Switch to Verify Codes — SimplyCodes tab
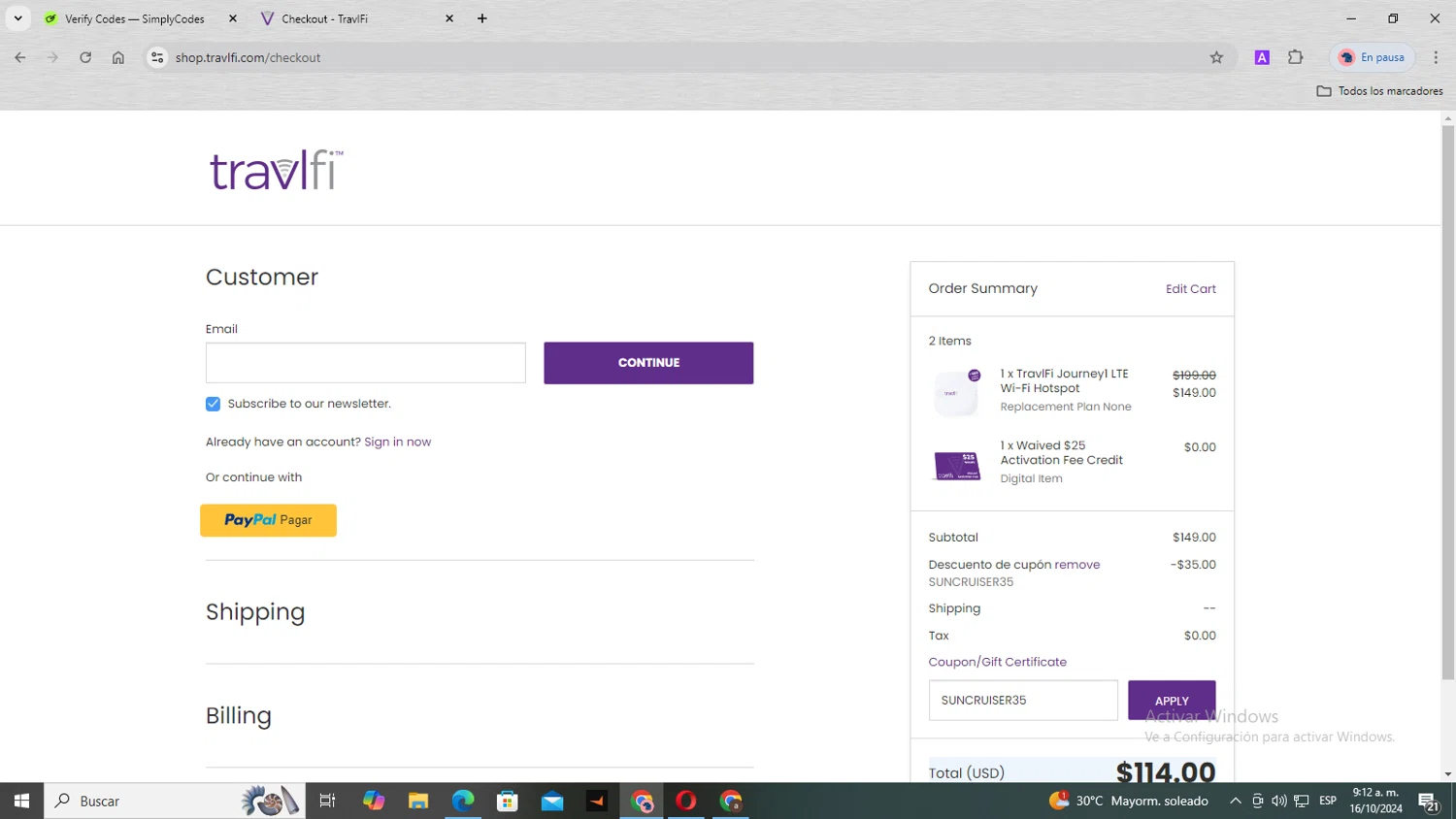The width and height of the screenshot is (1456, 819). pyautogui.click(x=134, y=18)
